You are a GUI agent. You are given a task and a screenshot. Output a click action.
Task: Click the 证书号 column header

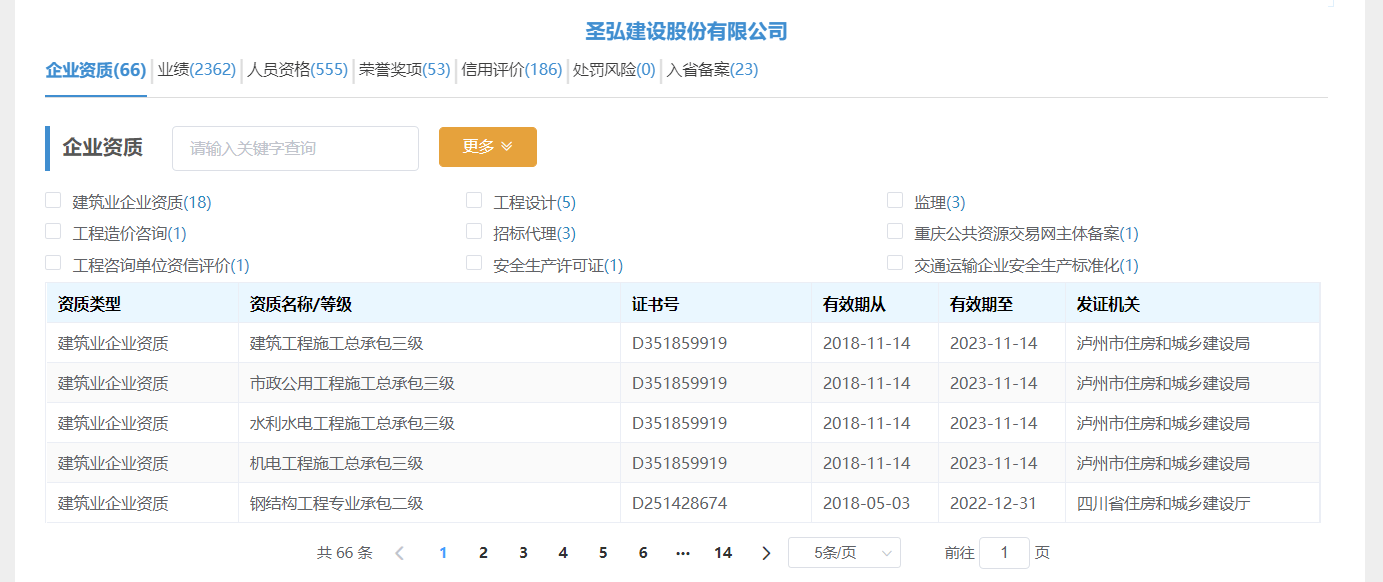pyautogui.click(x=715, y=303)
